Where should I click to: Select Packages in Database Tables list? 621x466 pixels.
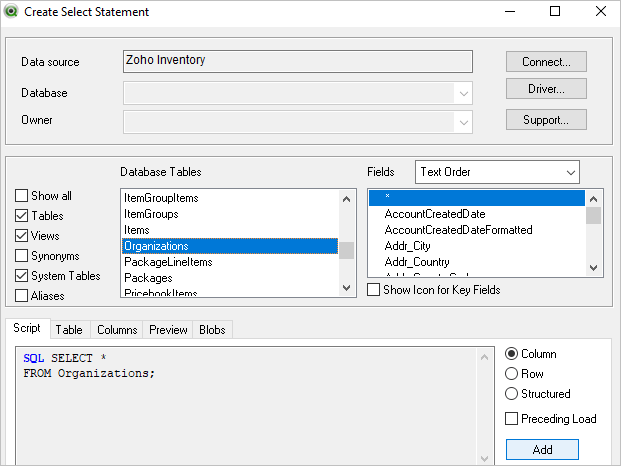[148, 278]
